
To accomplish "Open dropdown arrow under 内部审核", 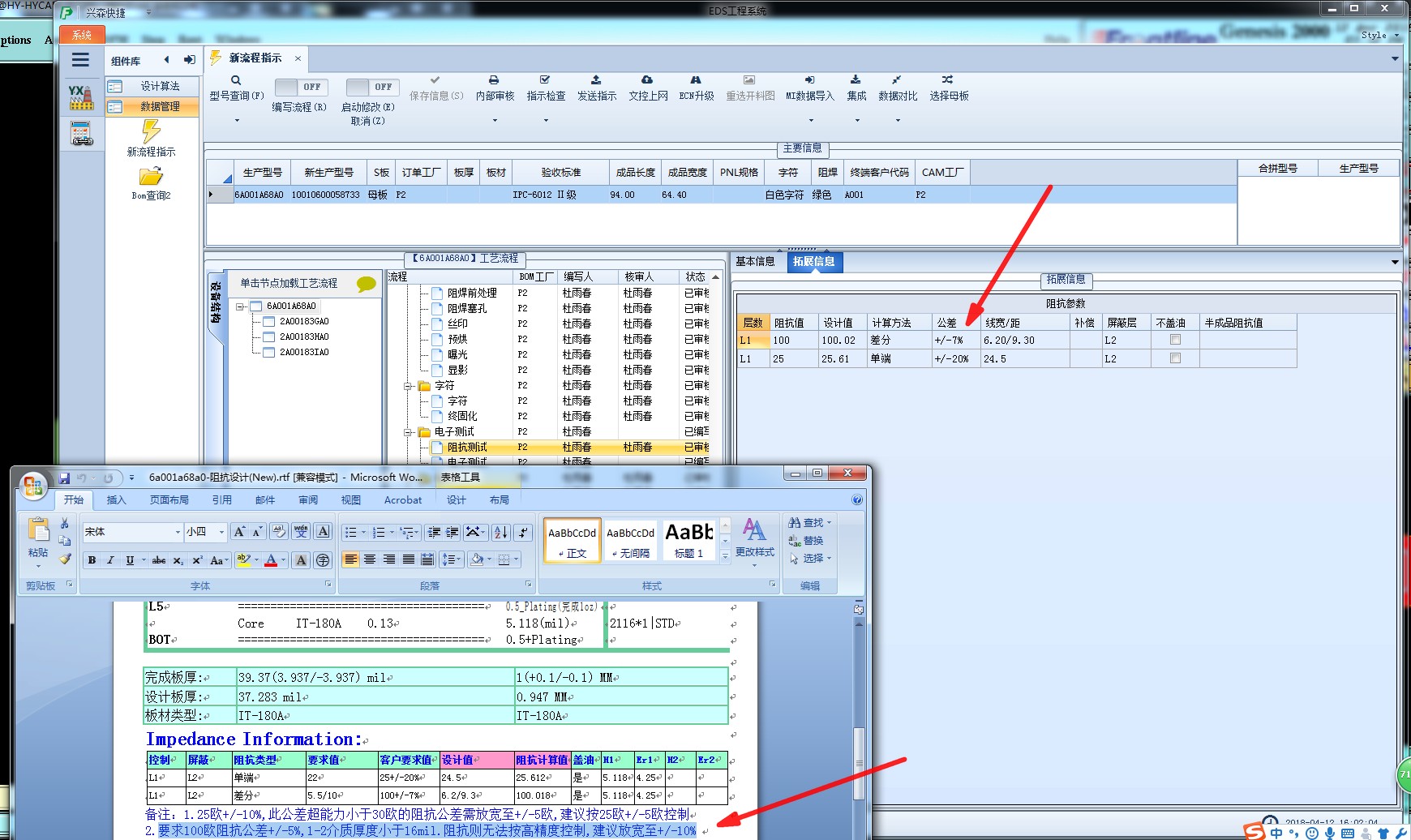I will click(x=495, y=121).
